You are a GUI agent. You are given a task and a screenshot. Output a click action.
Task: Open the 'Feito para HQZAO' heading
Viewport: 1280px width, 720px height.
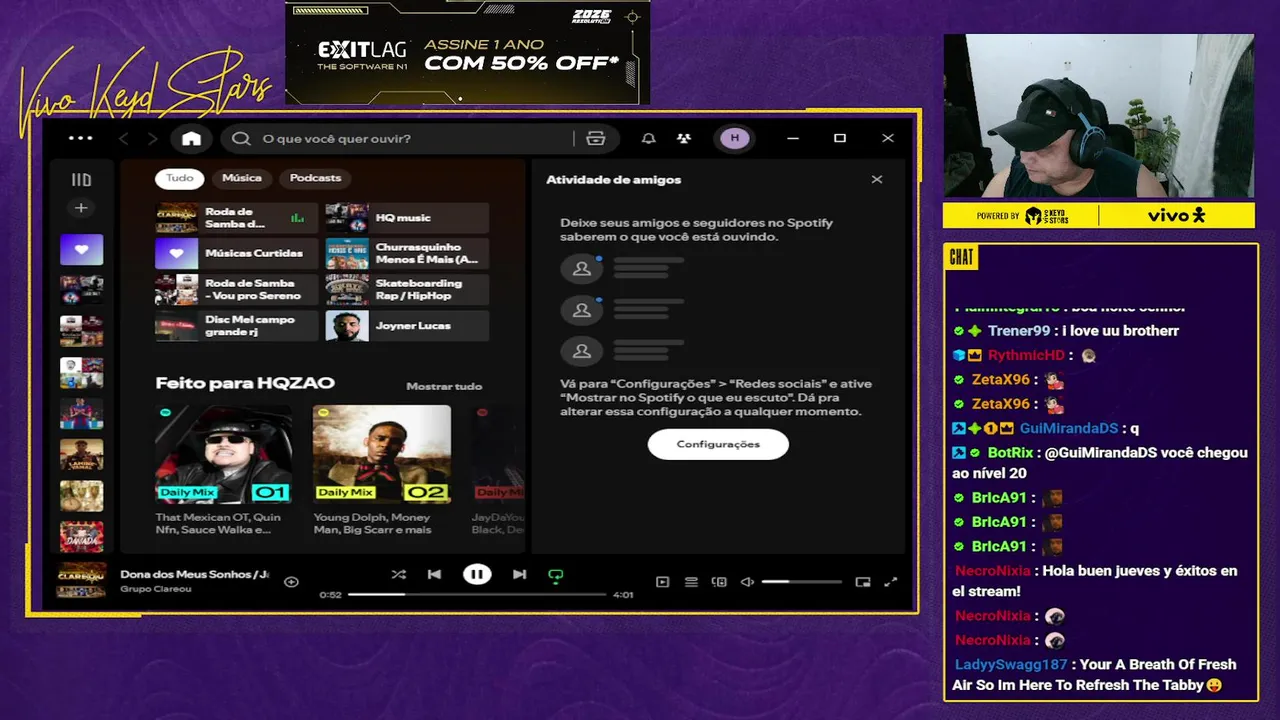coord(245,383)
